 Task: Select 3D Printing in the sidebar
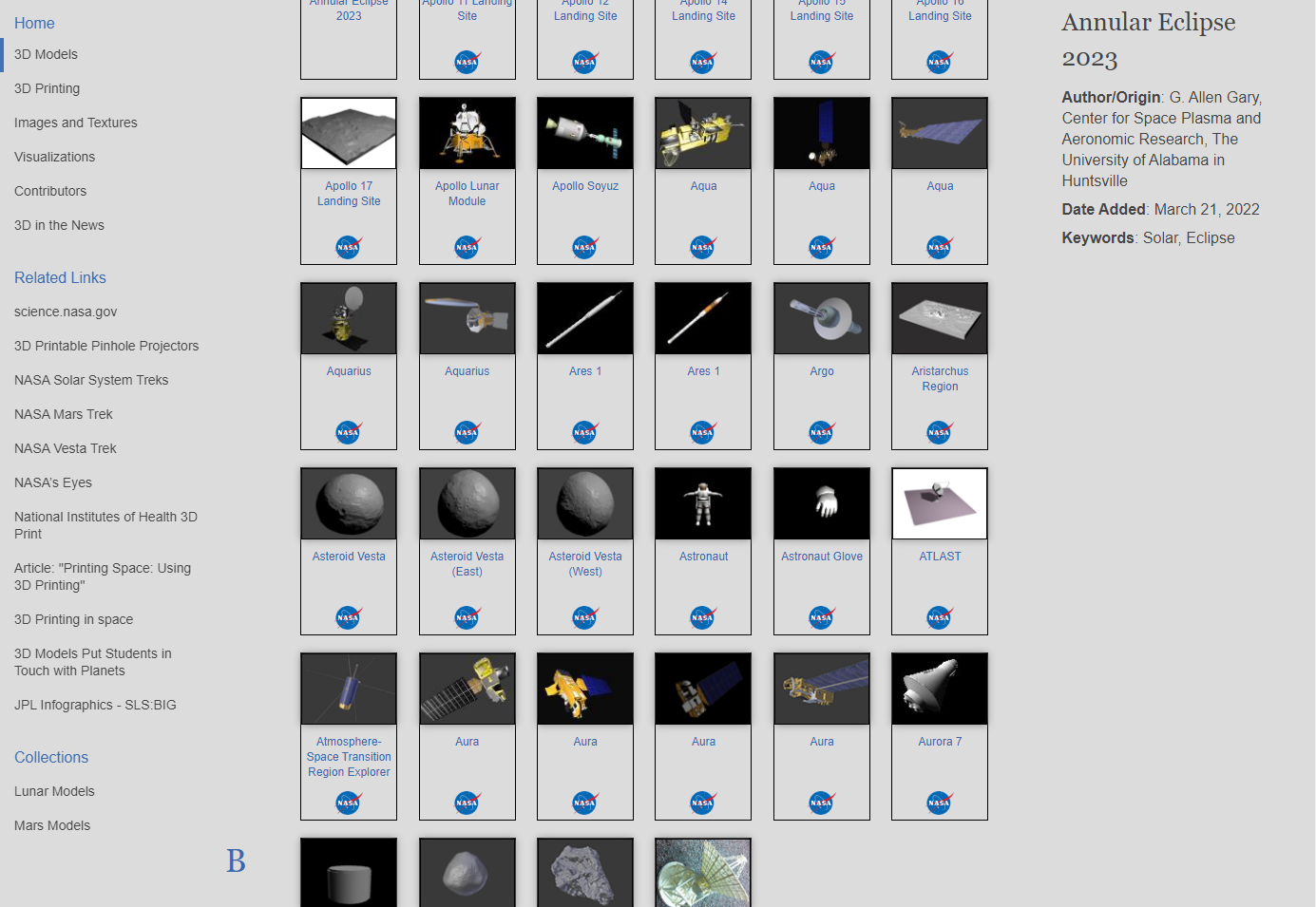pos(47,88)
